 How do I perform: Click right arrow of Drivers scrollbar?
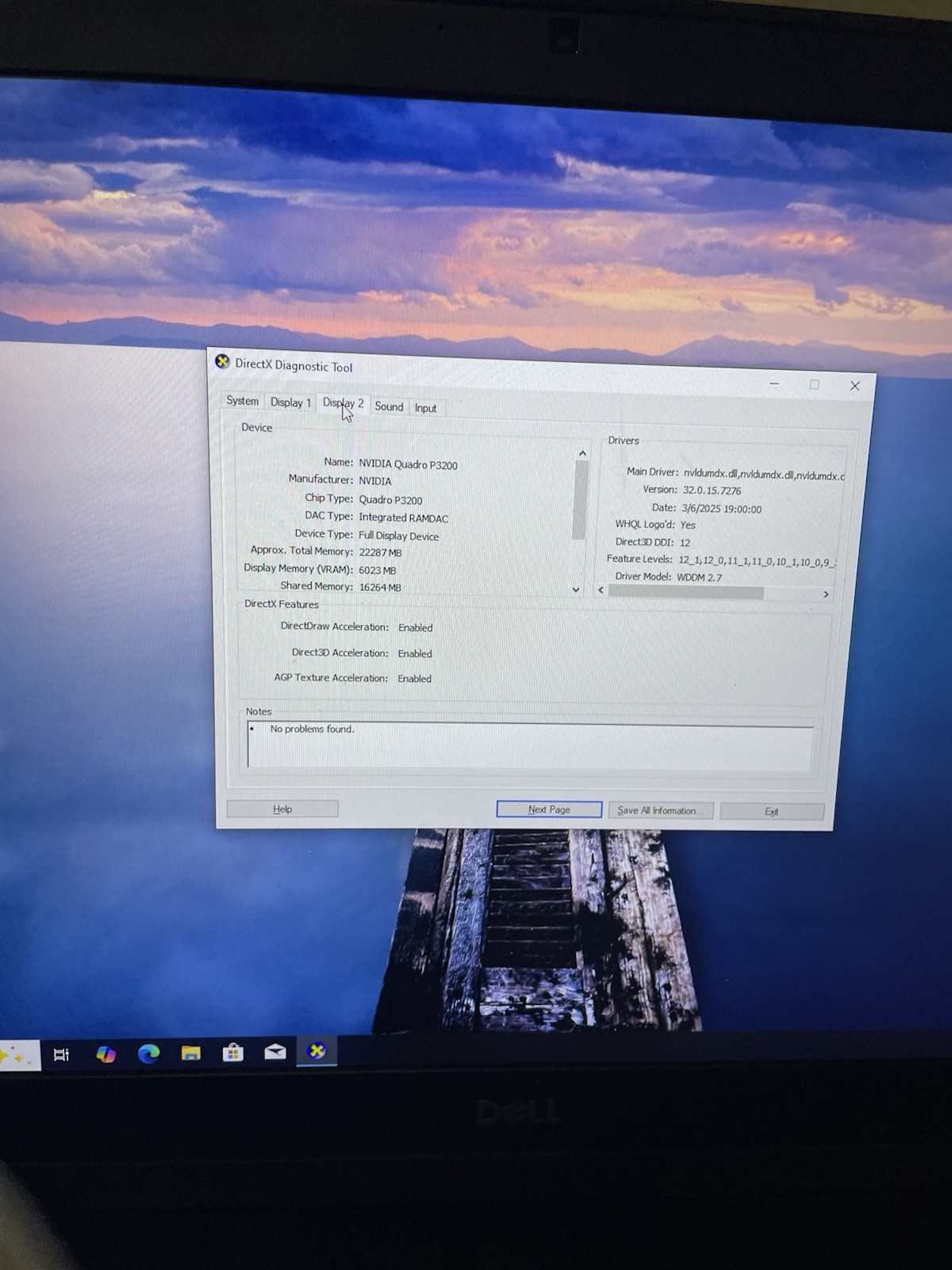point(826,594)
